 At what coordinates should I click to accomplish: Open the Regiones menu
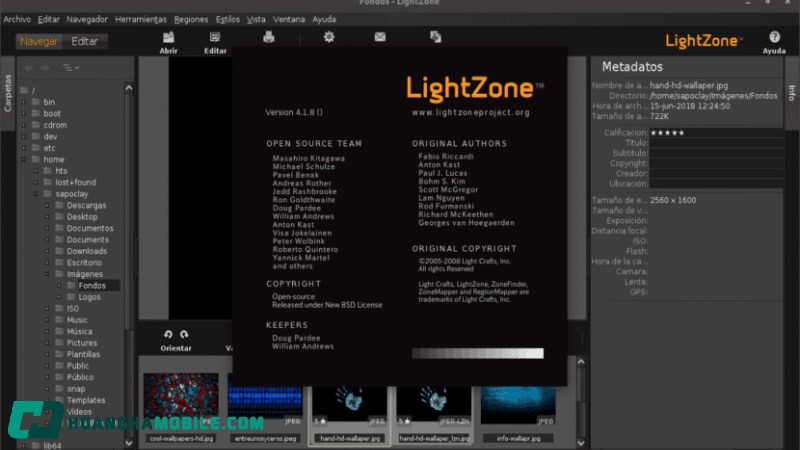click(190, 19)
